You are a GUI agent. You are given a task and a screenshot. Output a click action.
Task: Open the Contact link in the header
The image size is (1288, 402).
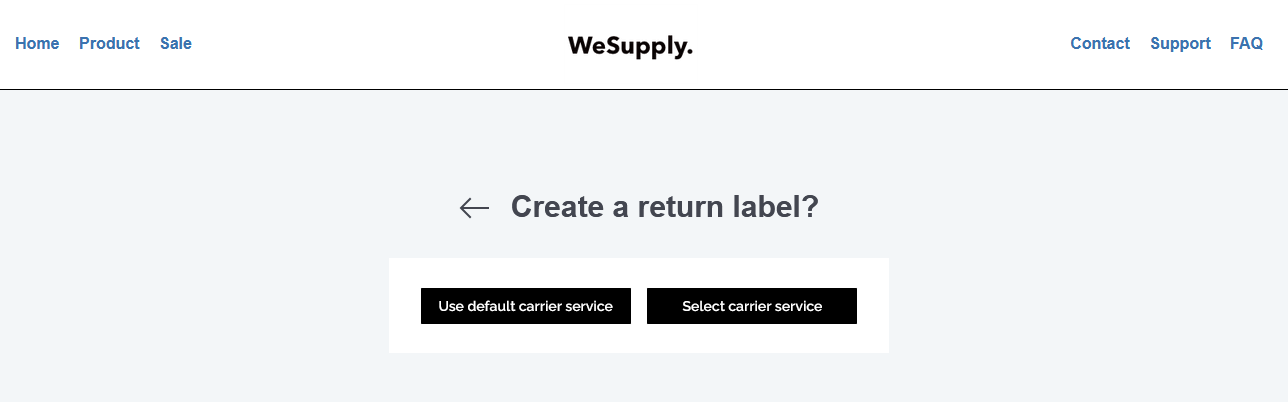1100,43
